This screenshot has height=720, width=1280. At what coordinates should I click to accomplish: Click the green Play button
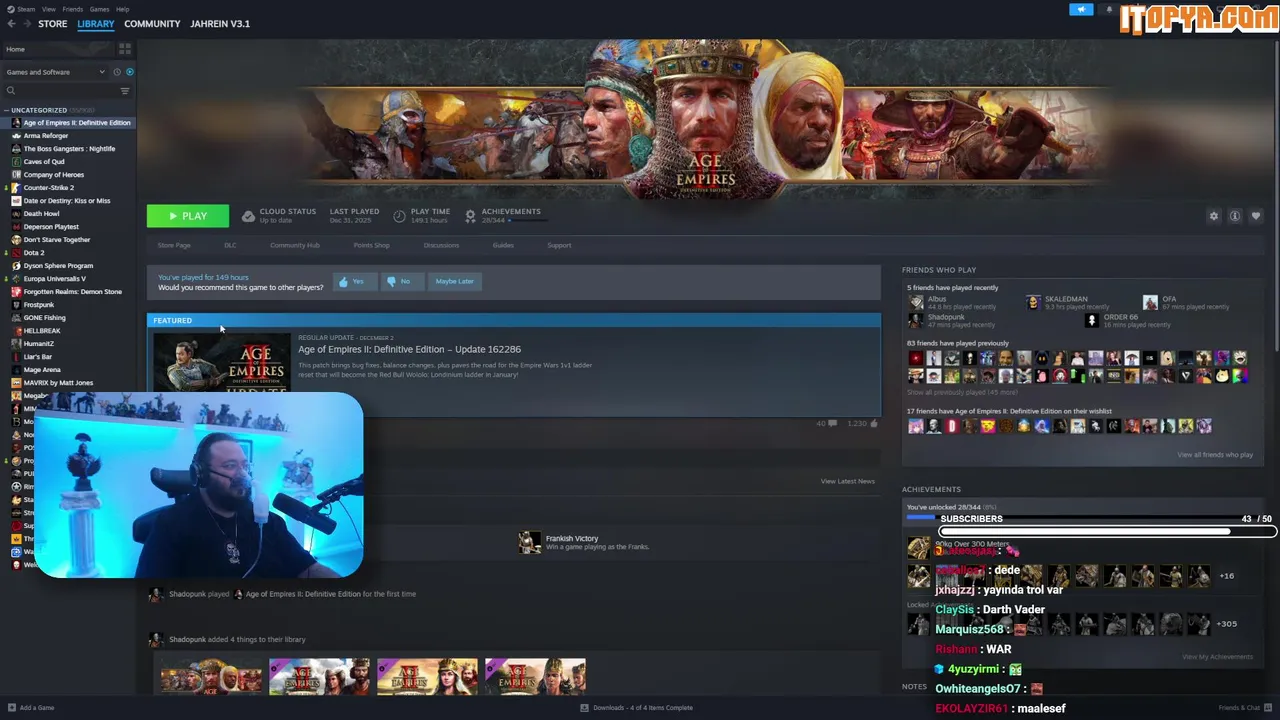coord(188,216)
